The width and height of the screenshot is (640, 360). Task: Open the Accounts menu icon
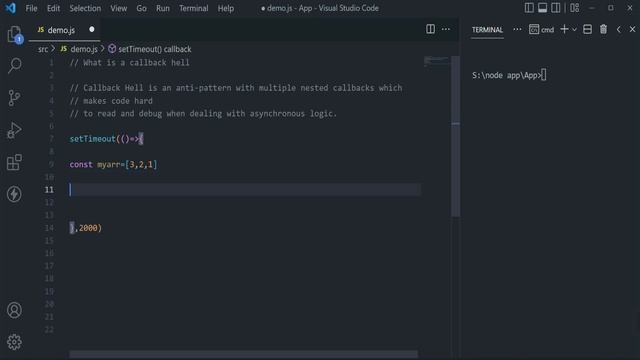[14, 310]
